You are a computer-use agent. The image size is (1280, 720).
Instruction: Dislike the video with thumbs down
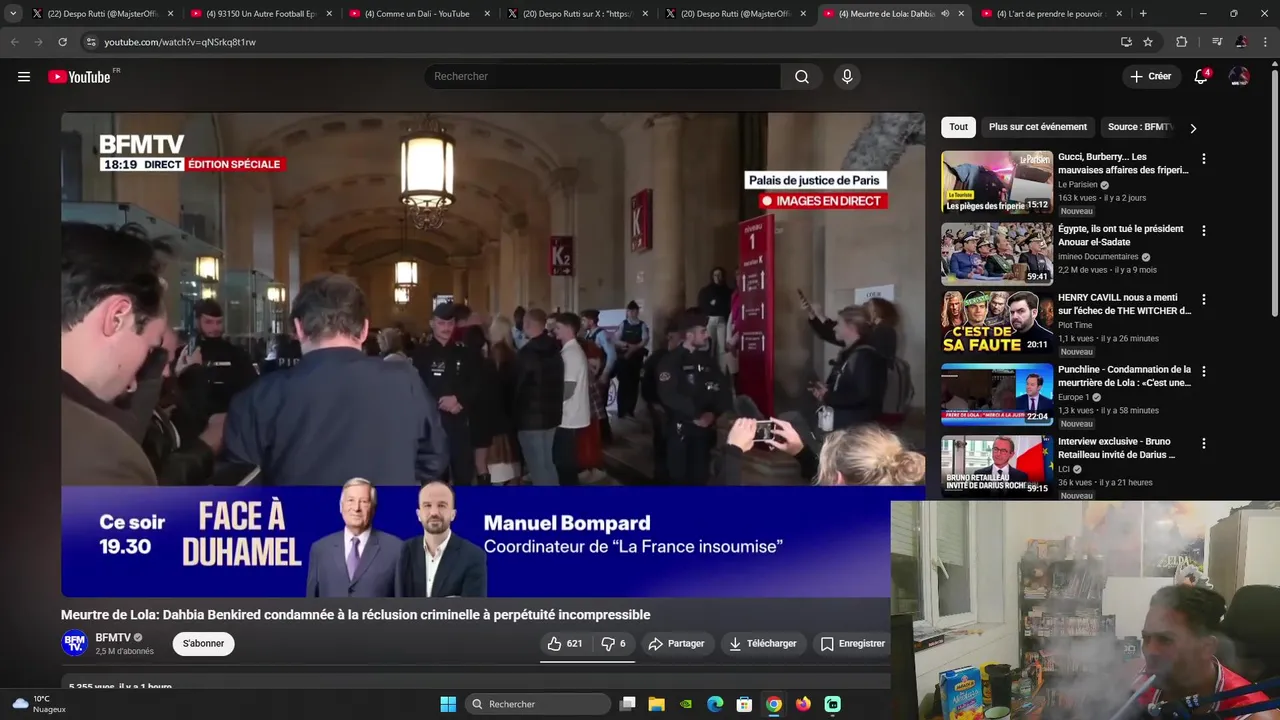[x=614, y=644]
